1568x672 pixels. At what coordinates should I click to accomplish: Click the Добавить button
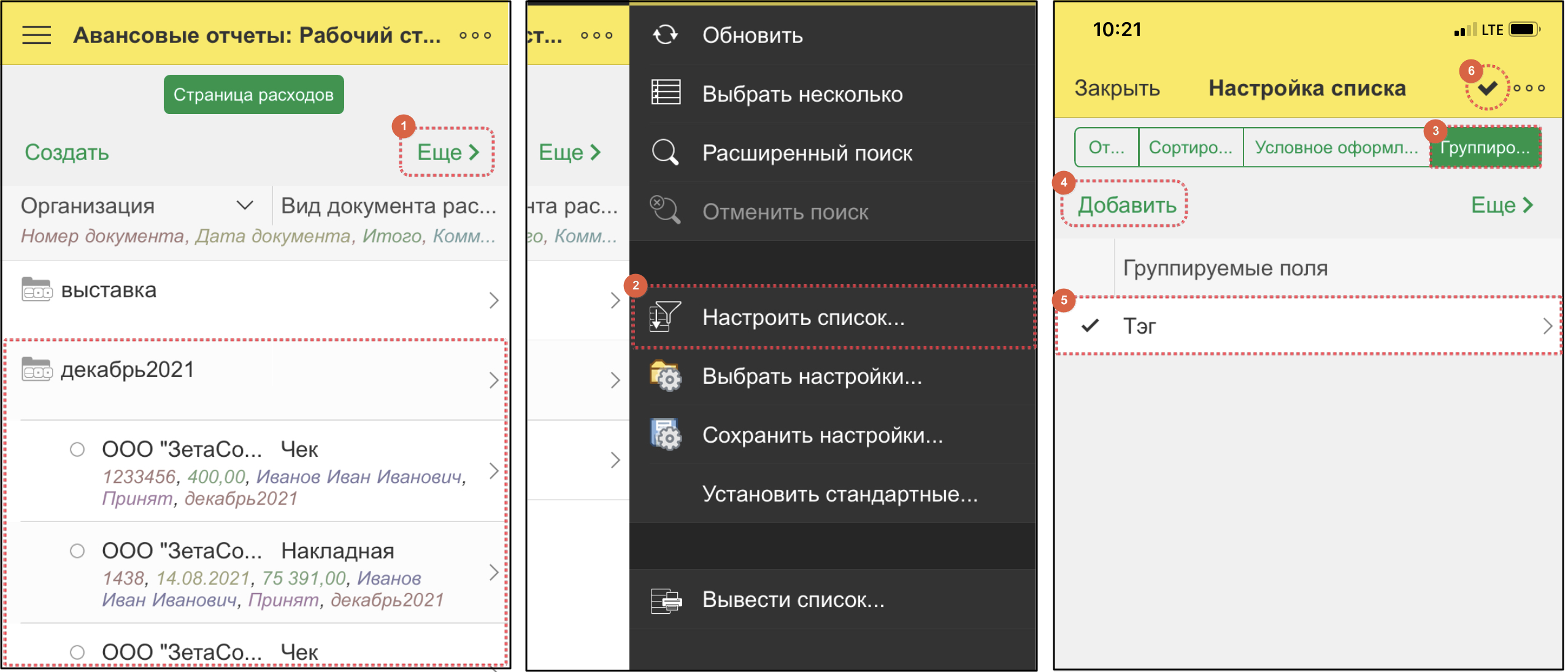[x=1127, y=205]
